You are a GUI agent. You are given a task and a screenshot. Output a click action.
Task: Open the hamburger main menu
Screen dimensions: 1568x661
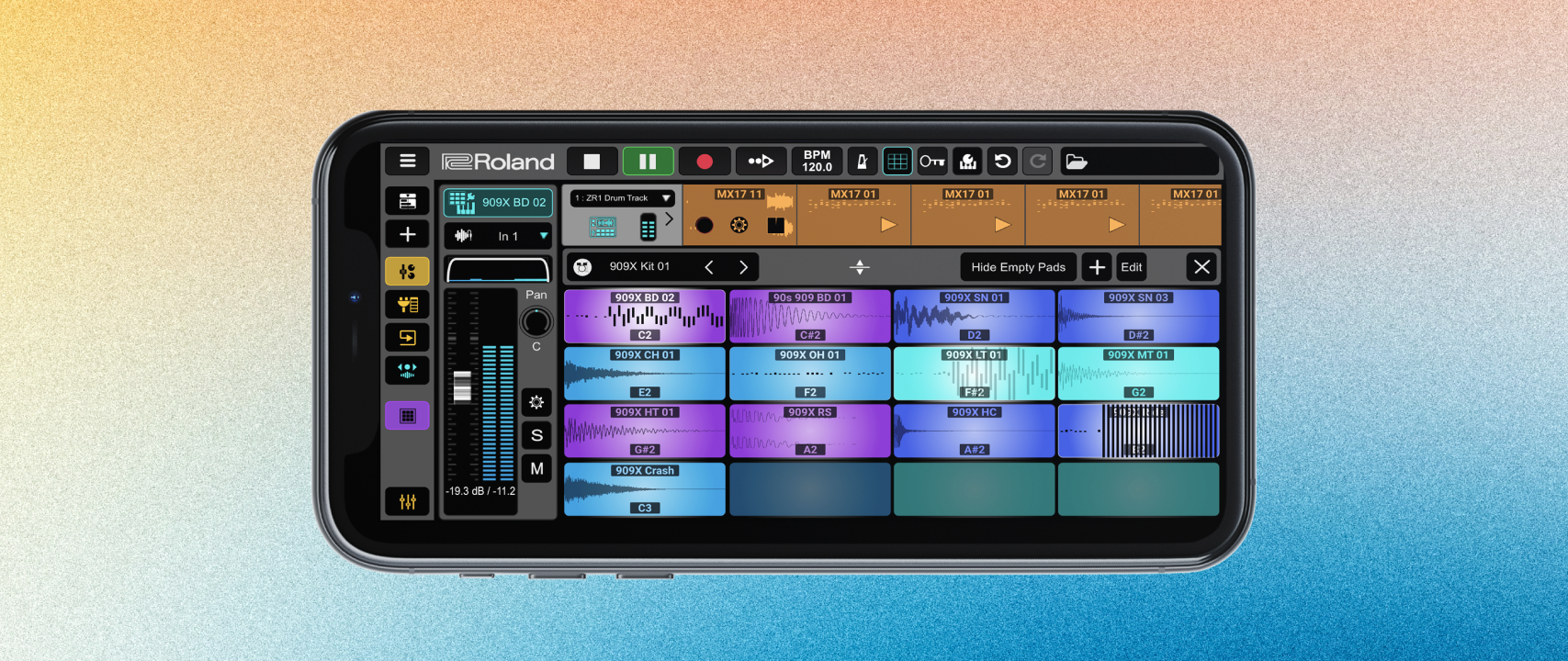[x=407, y=162]
